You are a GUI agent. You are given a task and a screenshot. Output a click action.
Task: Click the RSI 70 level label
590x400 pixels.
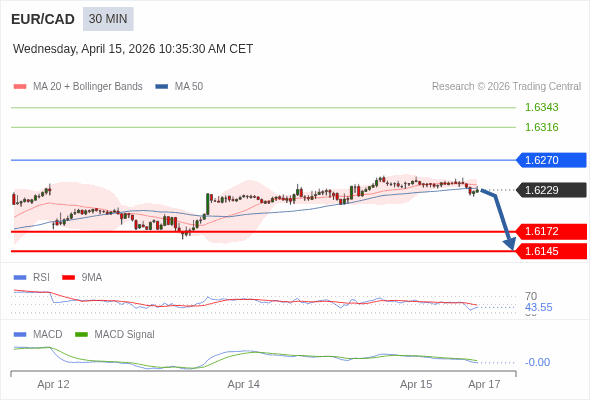click(531, 296)
